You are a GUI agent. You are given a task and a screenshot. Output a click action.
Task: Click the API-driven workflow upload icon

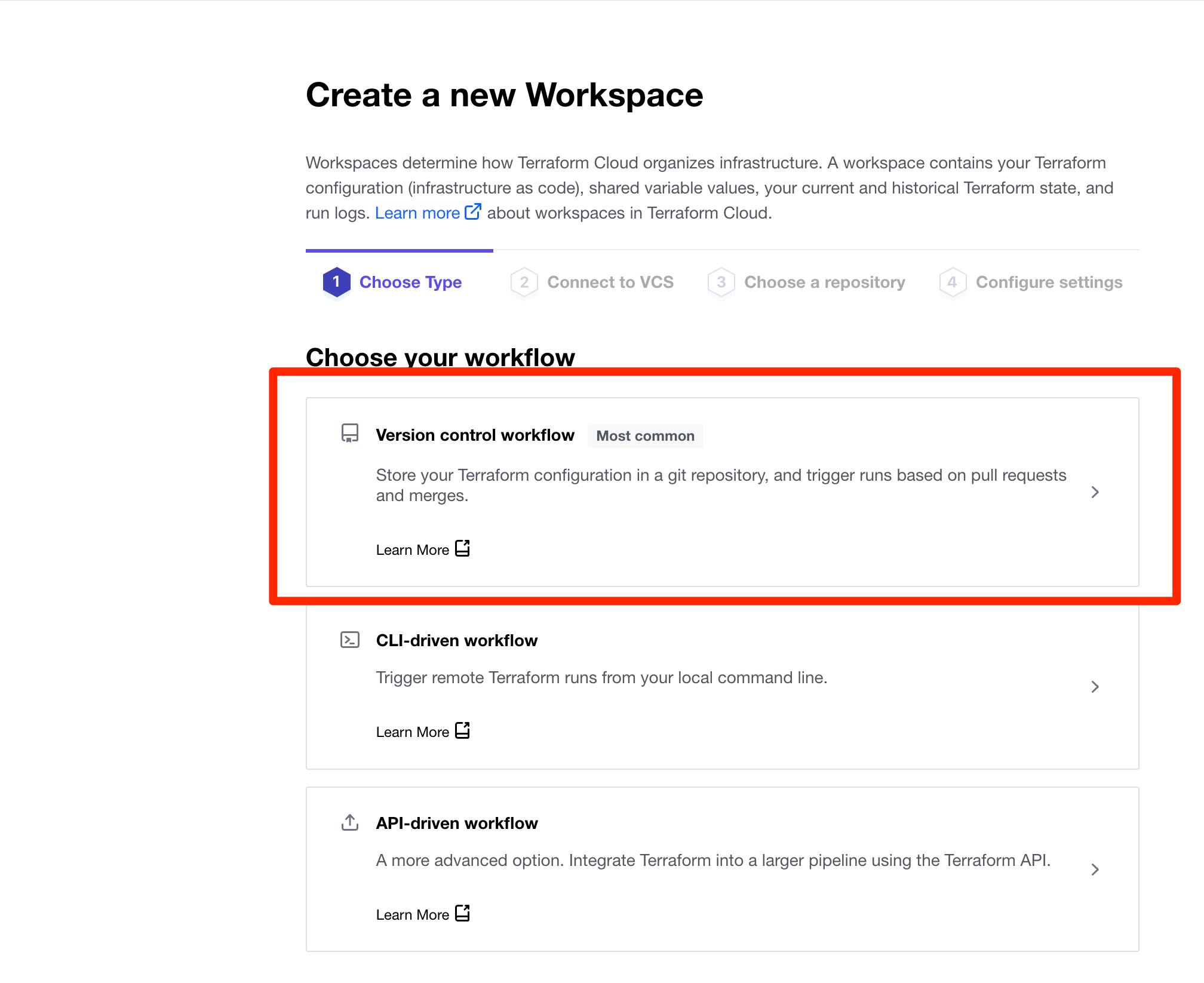click(x=349, y=822)
